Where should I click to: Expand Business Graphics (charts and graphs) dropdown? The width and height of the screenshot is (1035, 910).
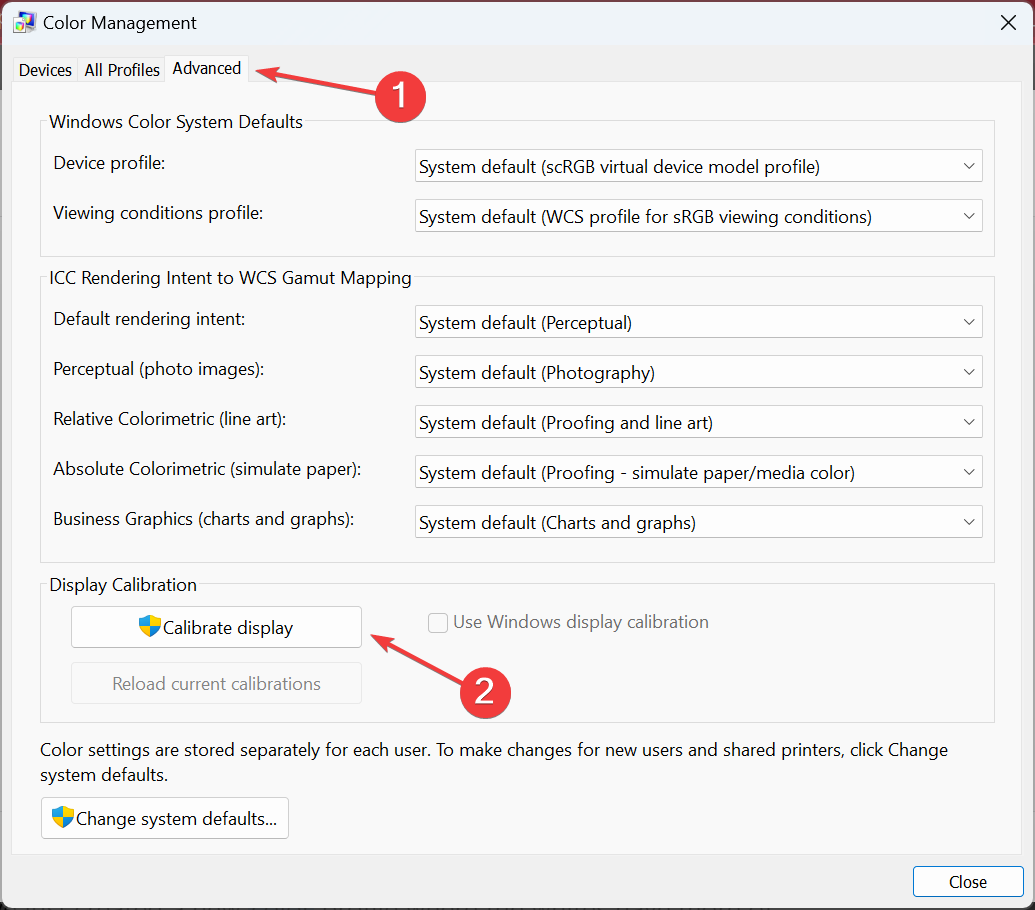(698, 522)
